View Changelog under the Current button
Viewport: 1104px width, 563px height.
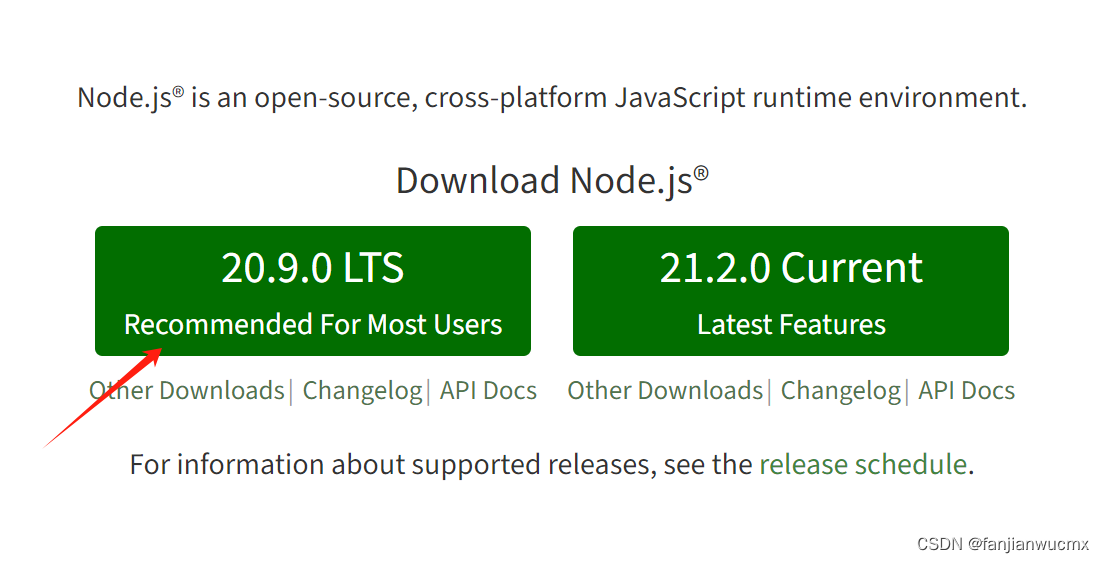pos(841,391)
